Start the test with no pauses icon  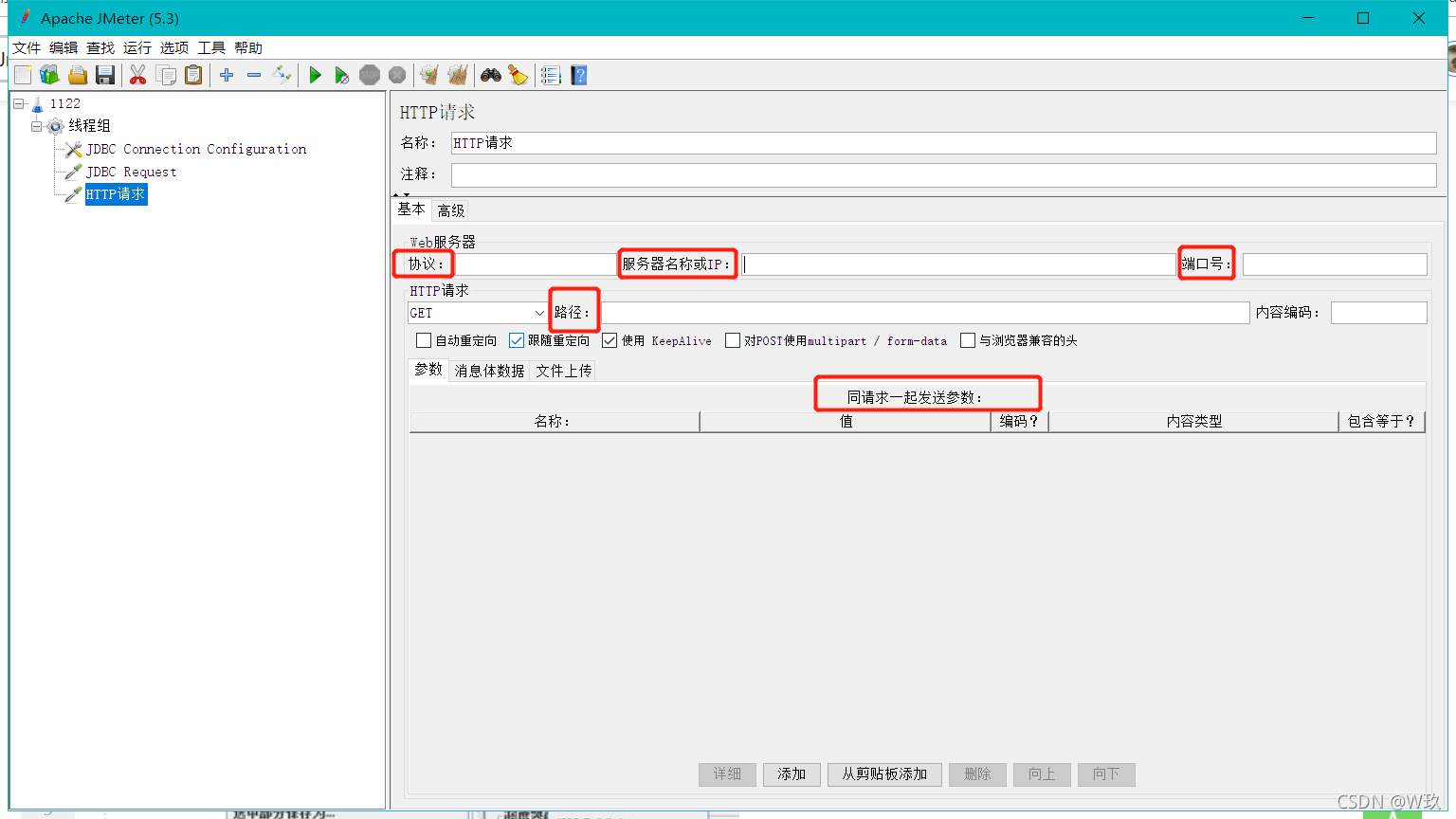coord(342,75)
